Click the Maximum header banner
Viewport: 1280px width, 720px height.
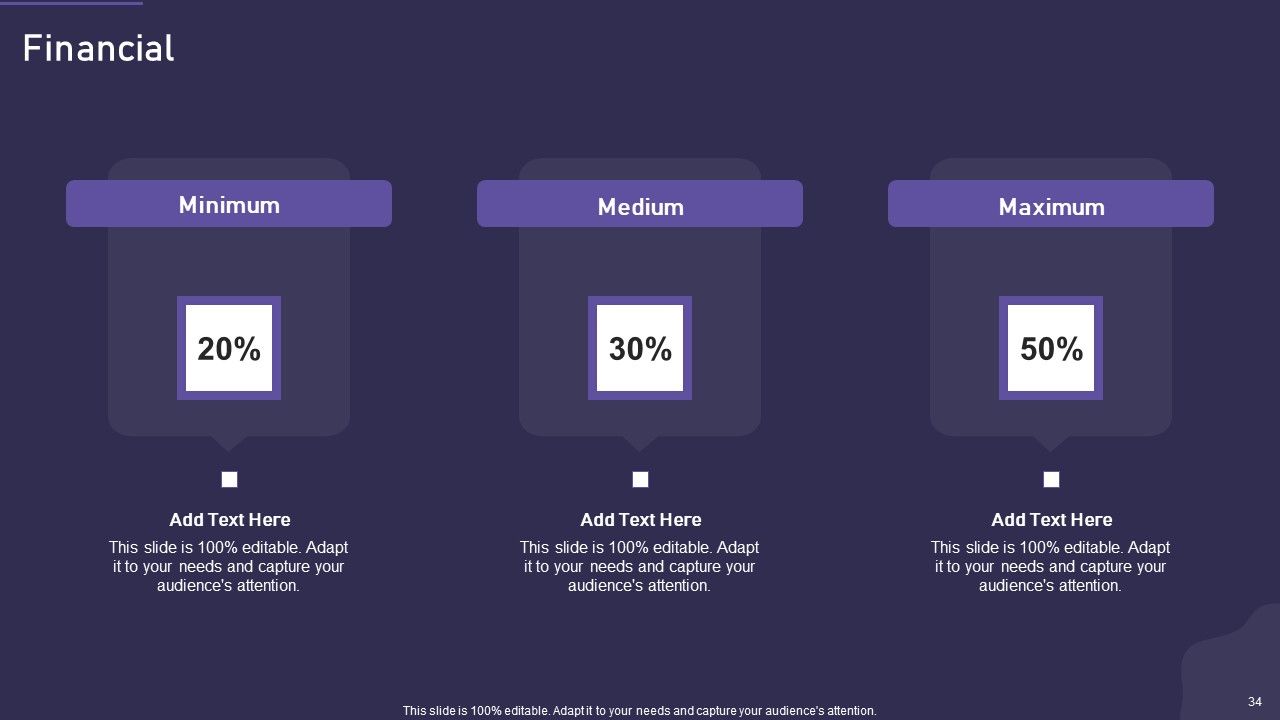[x=1051, y=204]
